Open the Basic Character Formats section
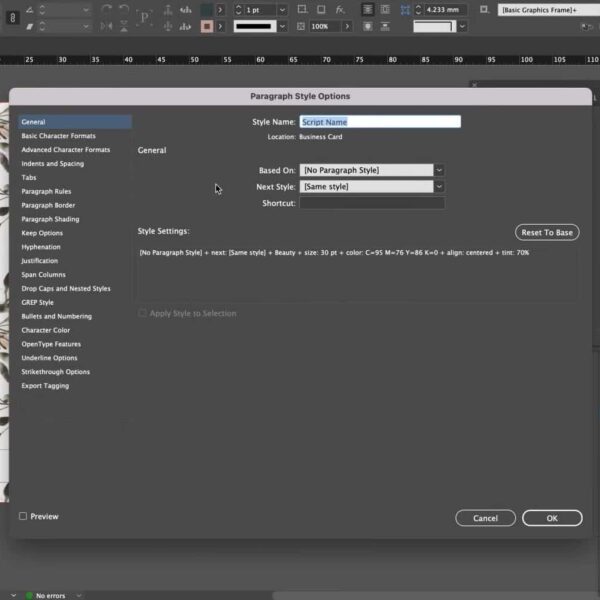 point(59,136)
